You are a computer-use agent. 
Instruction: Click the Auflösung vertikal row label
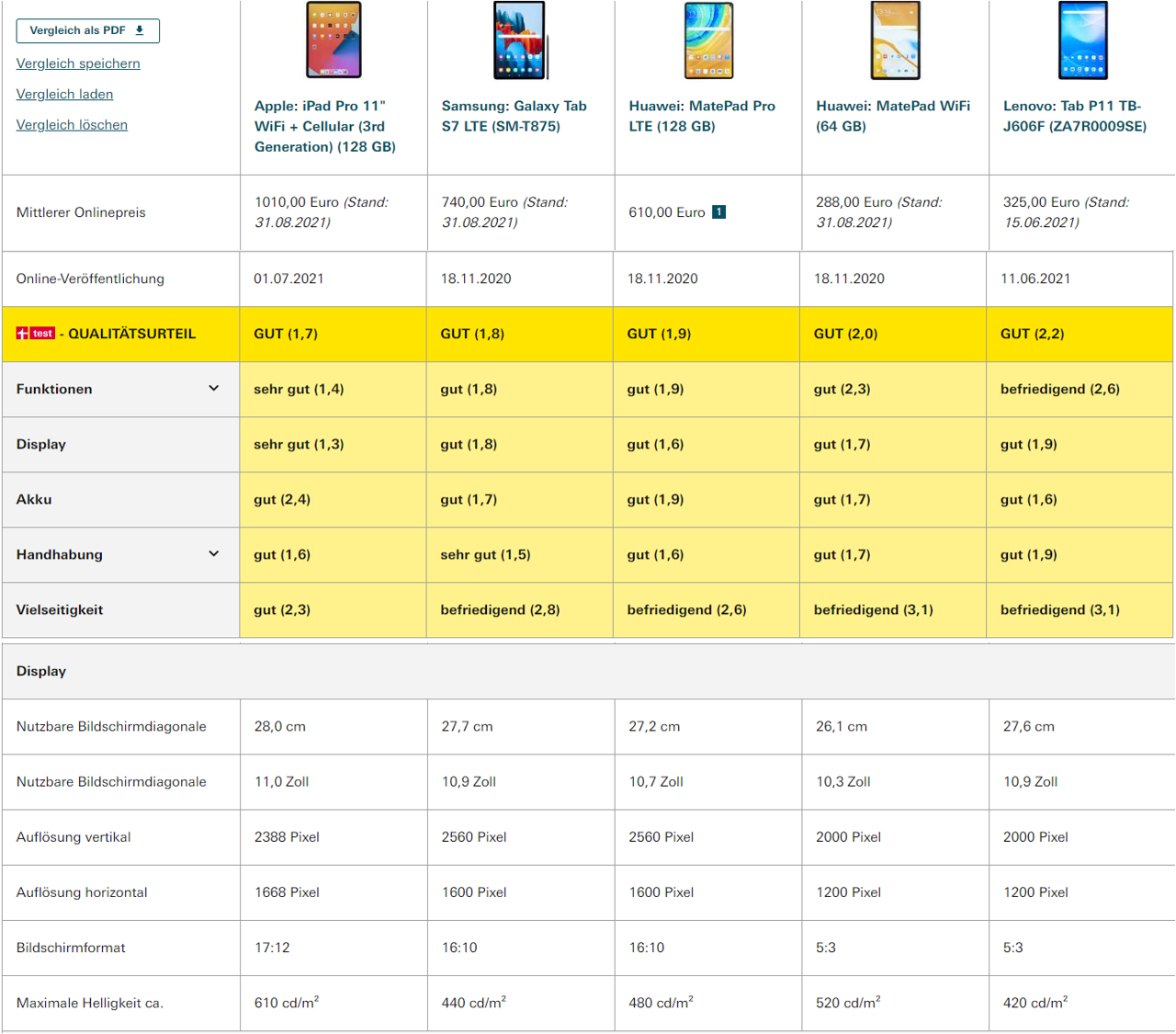[x=73, y=837]
